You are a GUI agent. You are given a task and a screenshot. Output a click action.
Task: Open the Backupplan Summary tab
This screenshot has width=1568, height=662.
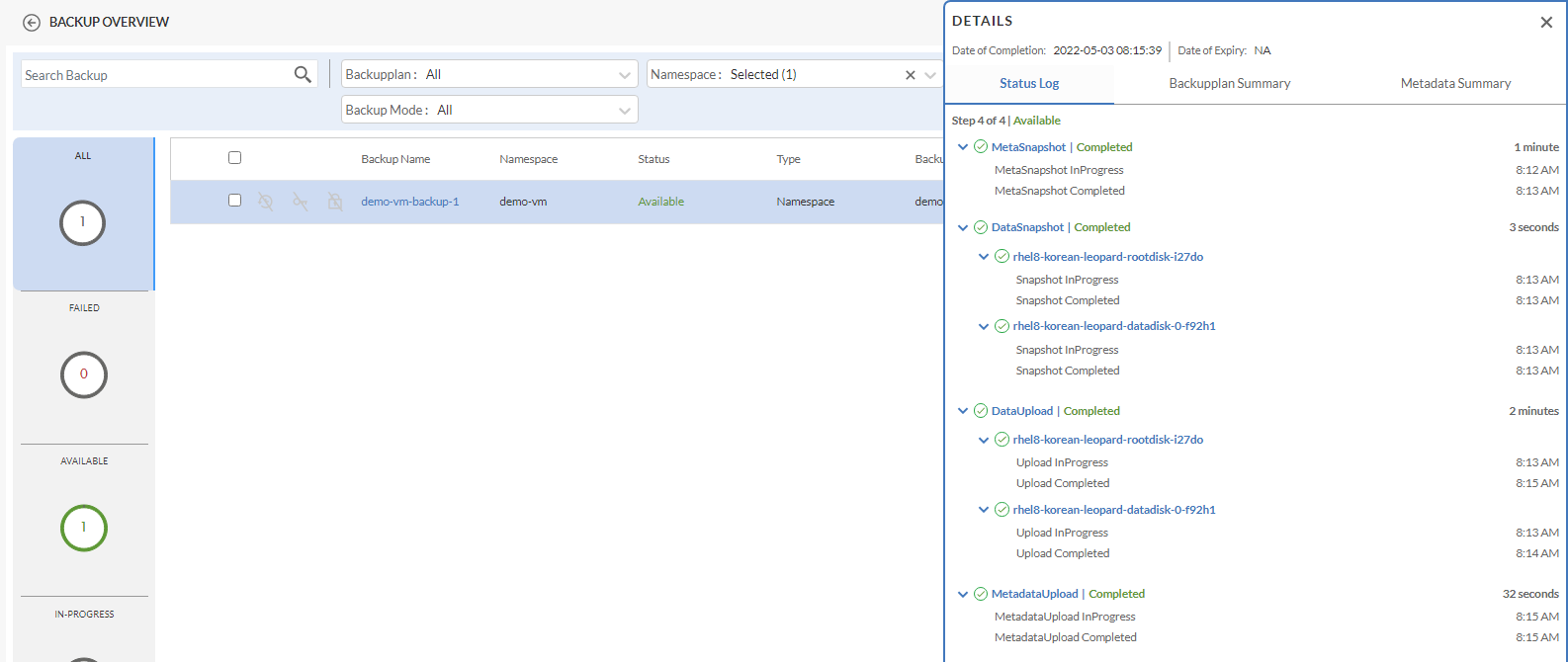[x=1230, y=84]
